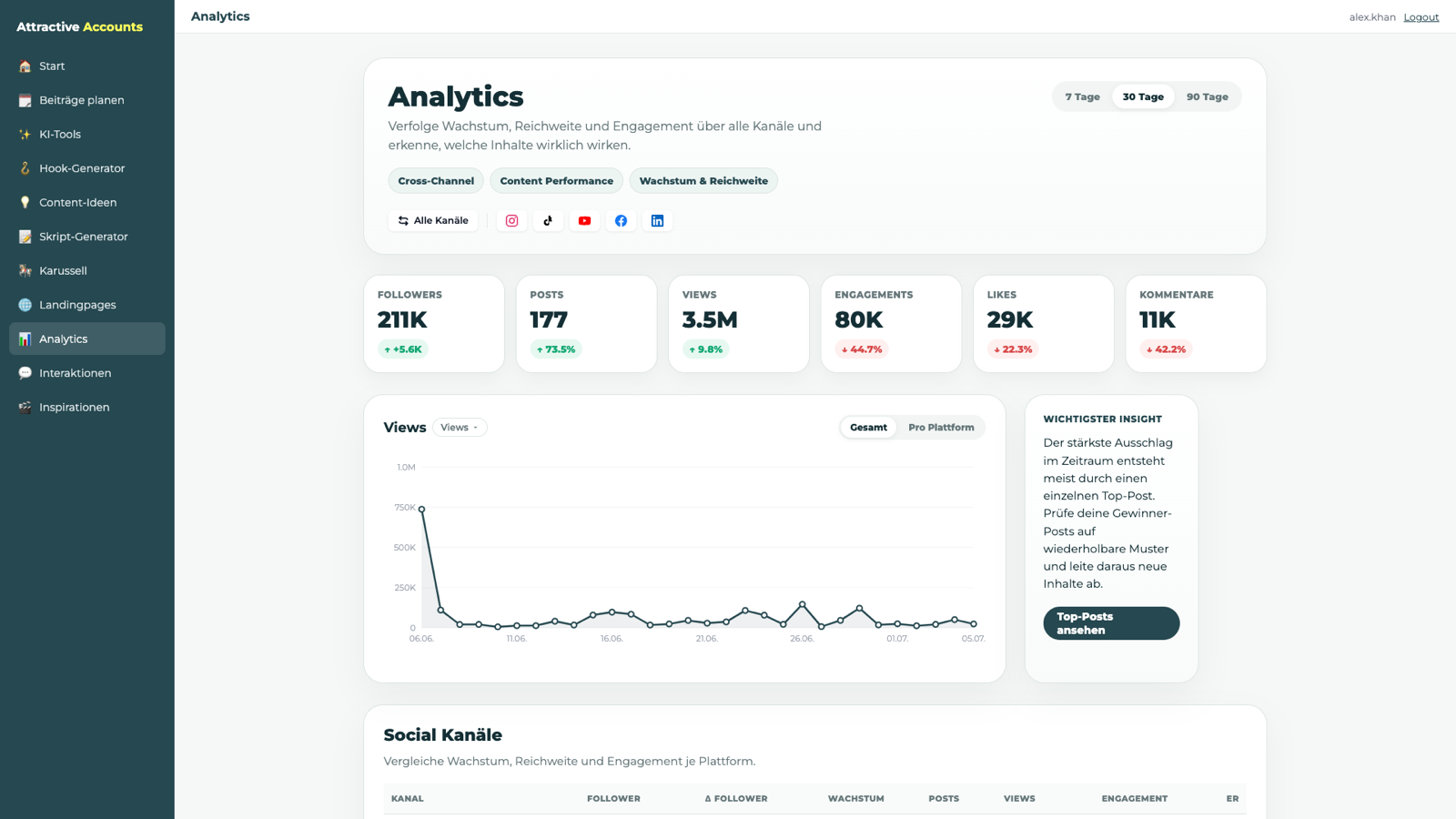The height and width of the screenshot is (819, 1456).
Task: Open the Engagements 80K card
Action: [891, 324]
